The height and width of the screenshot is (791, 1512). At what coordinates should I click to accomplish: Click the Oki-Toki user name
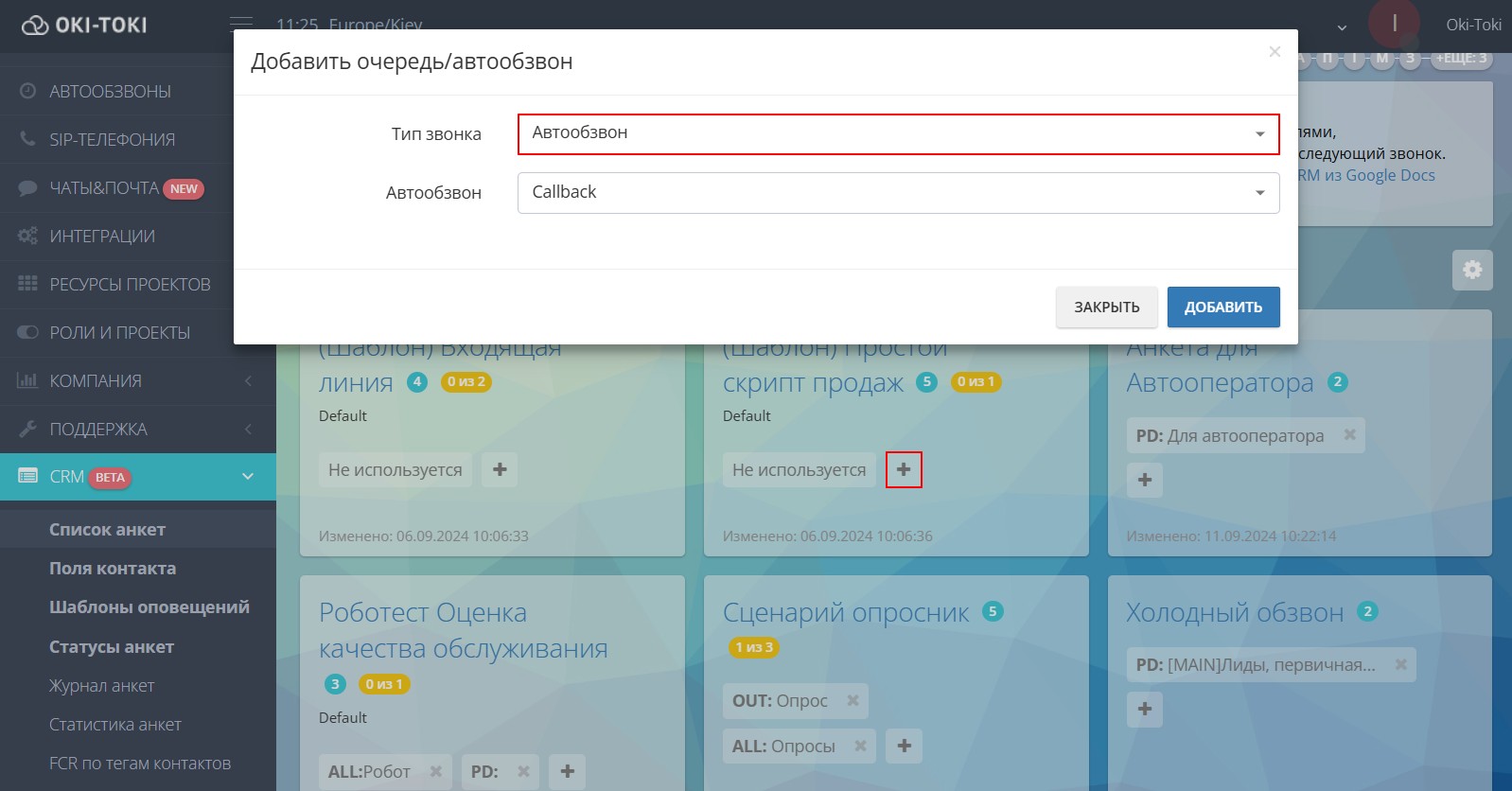pos(1473,26)
